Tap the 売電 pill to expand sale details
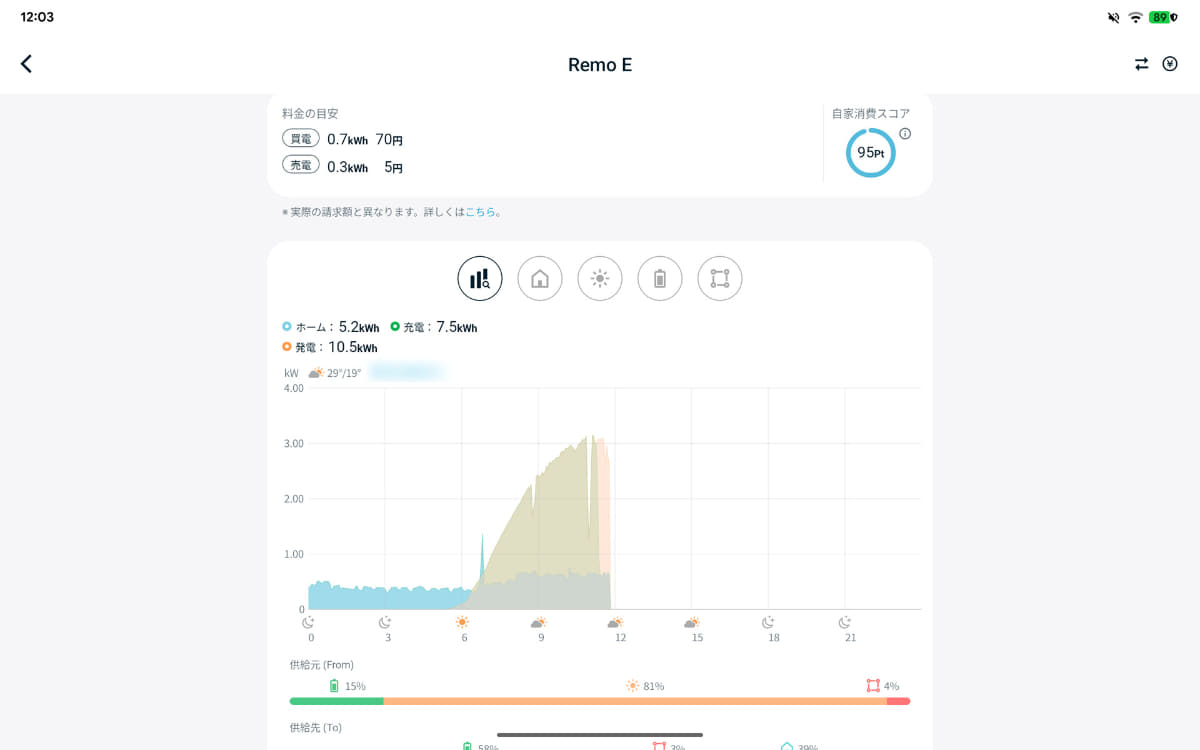Screen dimensions: 1200x750 click(300, 164)
